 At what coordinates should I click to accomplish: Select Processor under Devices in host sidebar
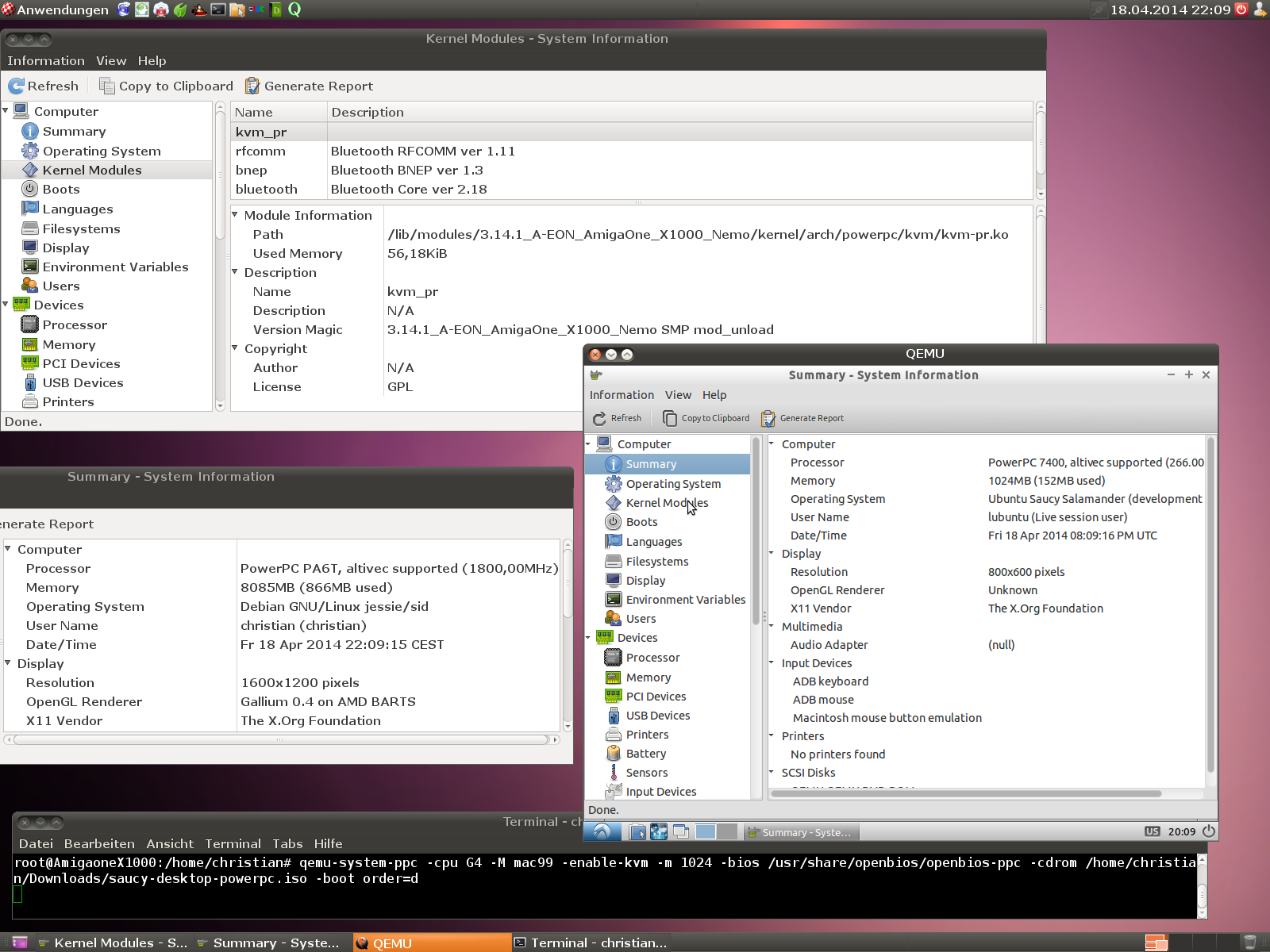74,324
